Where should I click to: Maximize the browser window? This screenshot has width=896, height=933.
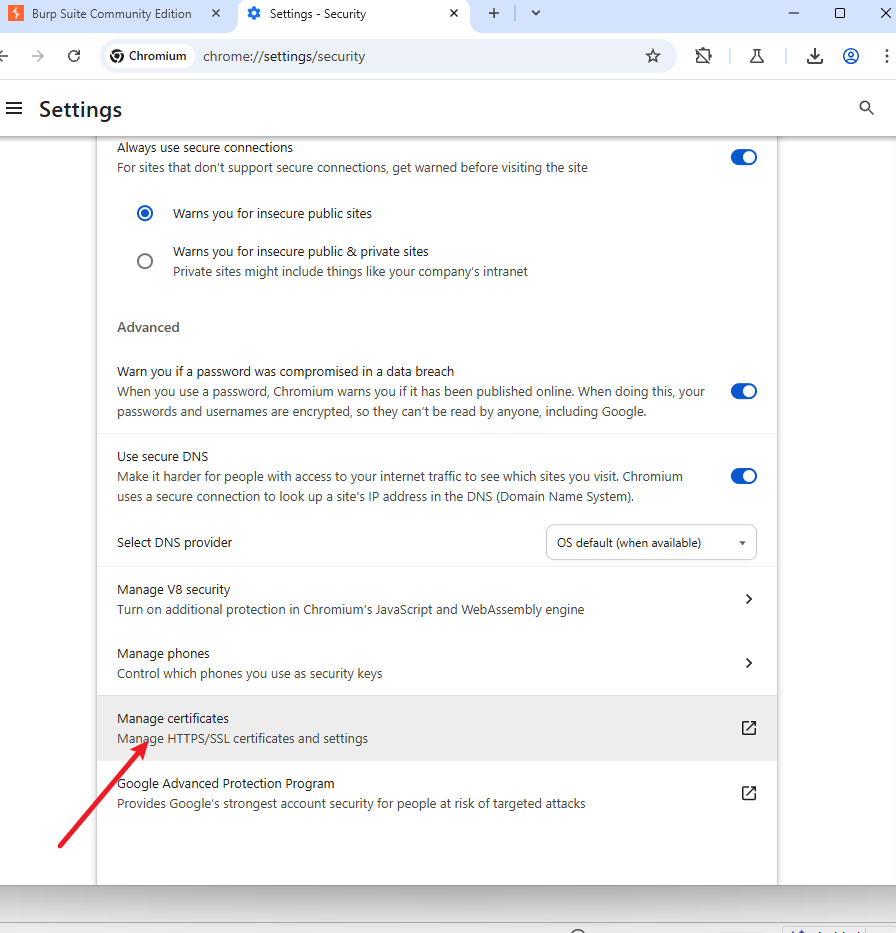pos(840,13)
